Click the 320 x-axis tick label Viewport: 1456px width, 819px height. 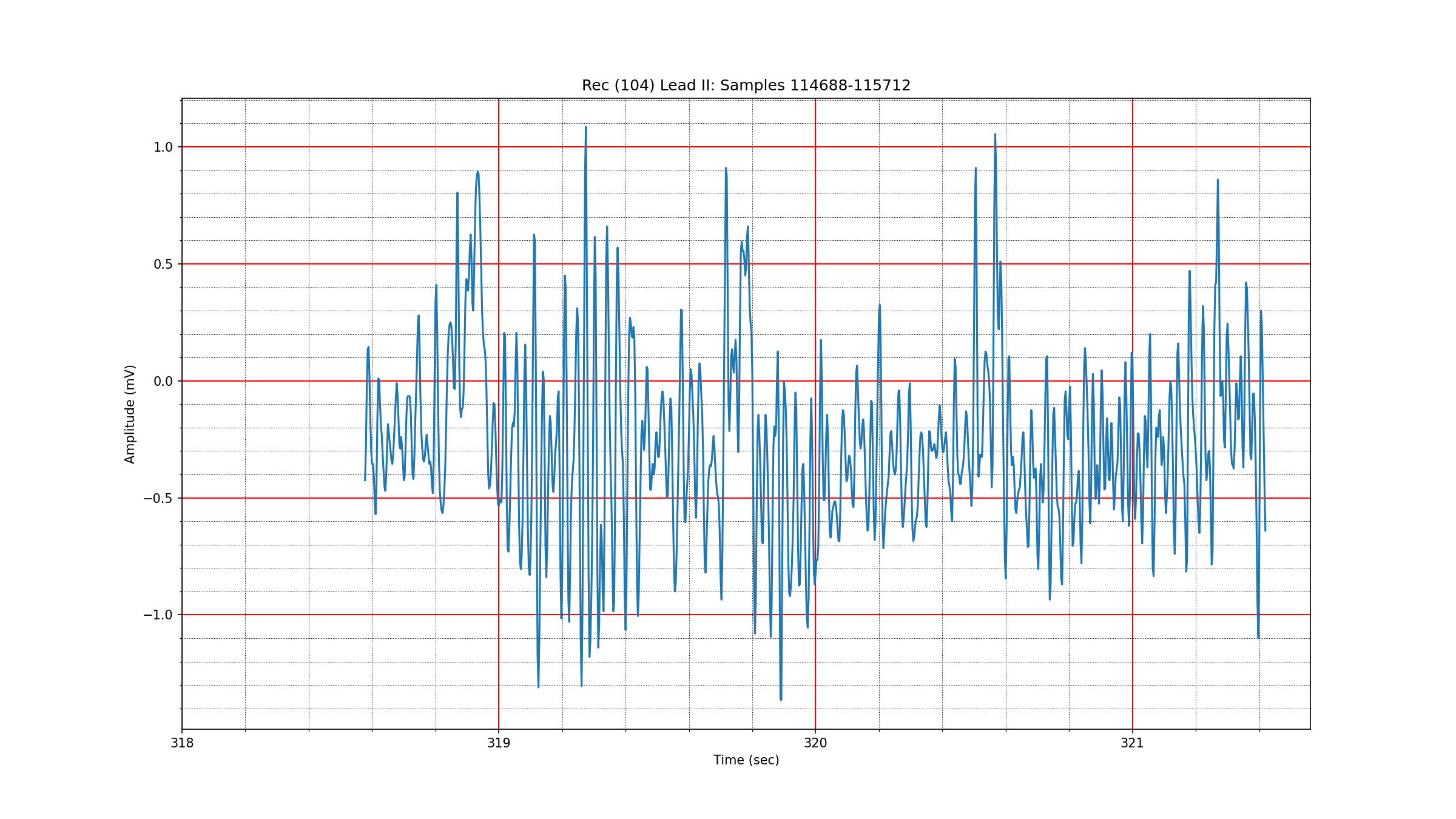click(x=815, y=743)
